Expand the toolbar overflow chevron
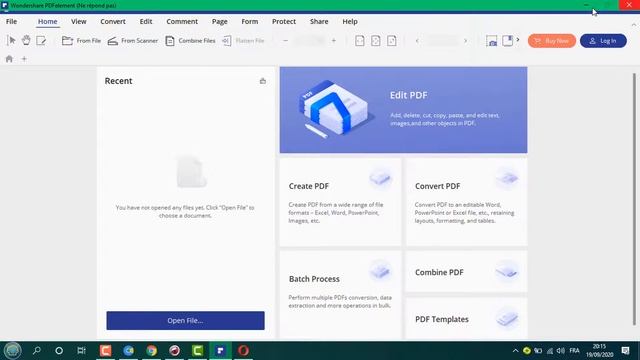The image size is (640, 360). pos(518,40)
